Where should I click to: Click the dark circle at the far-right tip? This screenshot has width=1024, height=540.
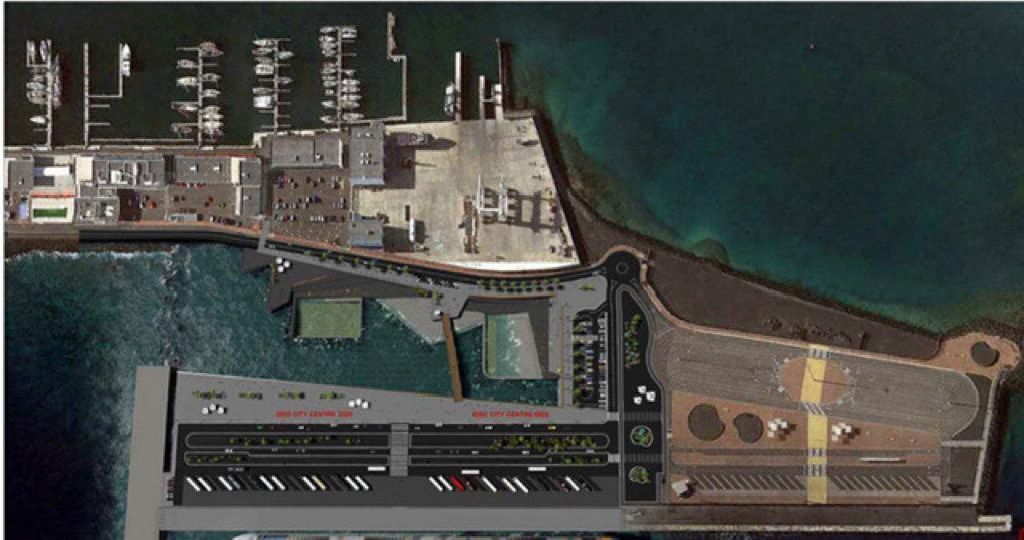984,353
